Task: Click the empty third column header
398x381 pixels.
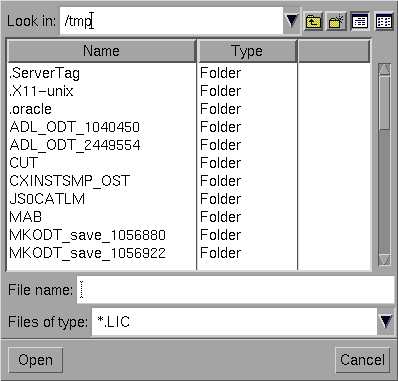Action: coord(334,51)
